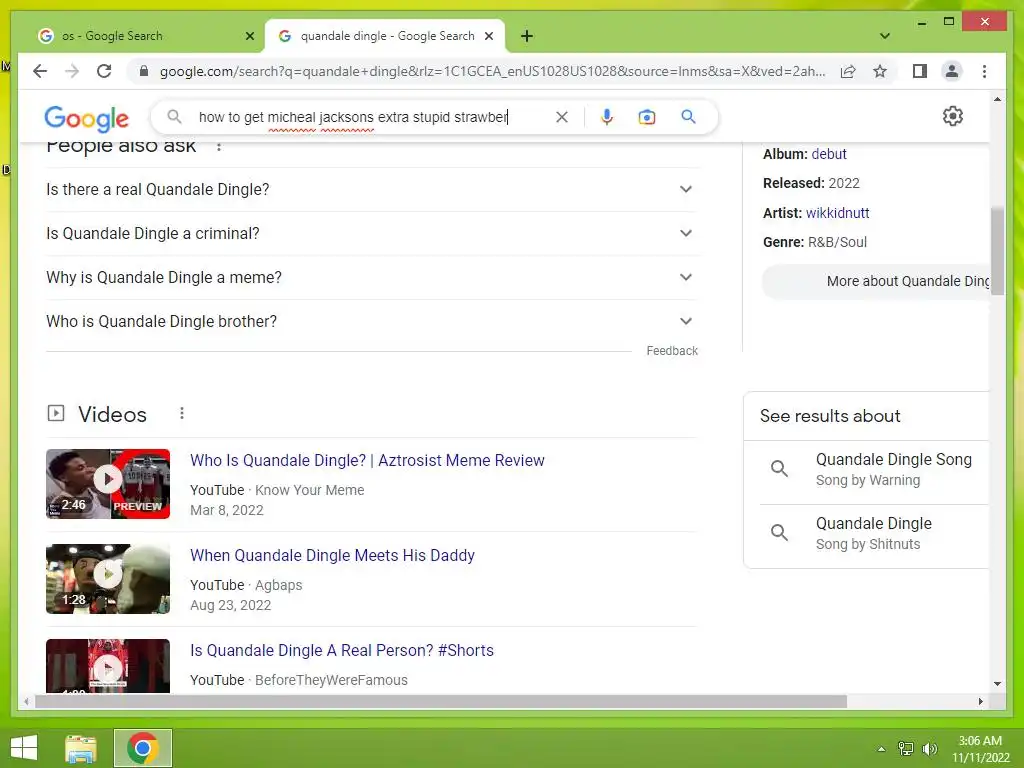Open People also ask options menu

pyautogui.click(x=219, y=146)
